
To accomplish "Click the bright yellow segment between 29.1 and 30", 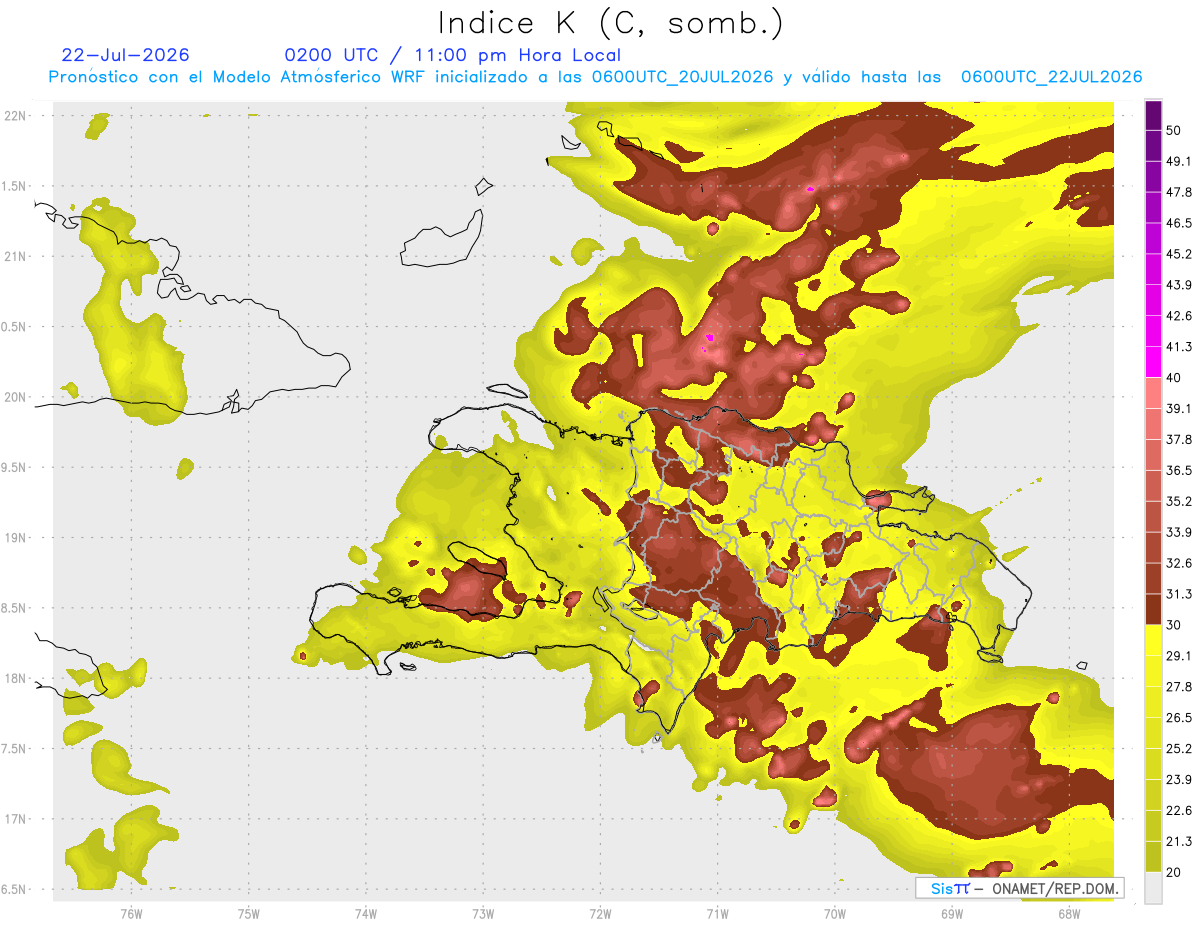I will 1153,640.
